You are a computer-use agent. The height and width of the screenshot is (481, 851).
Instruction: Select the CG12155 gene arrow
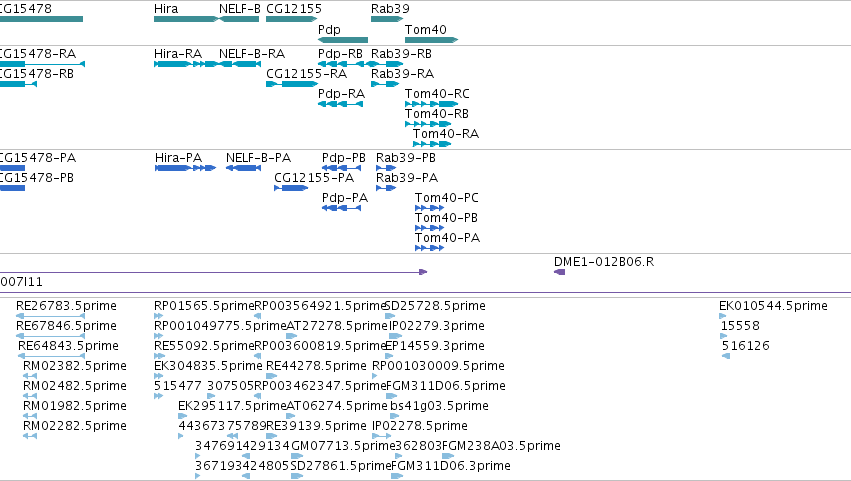click(x=291, y=19)
